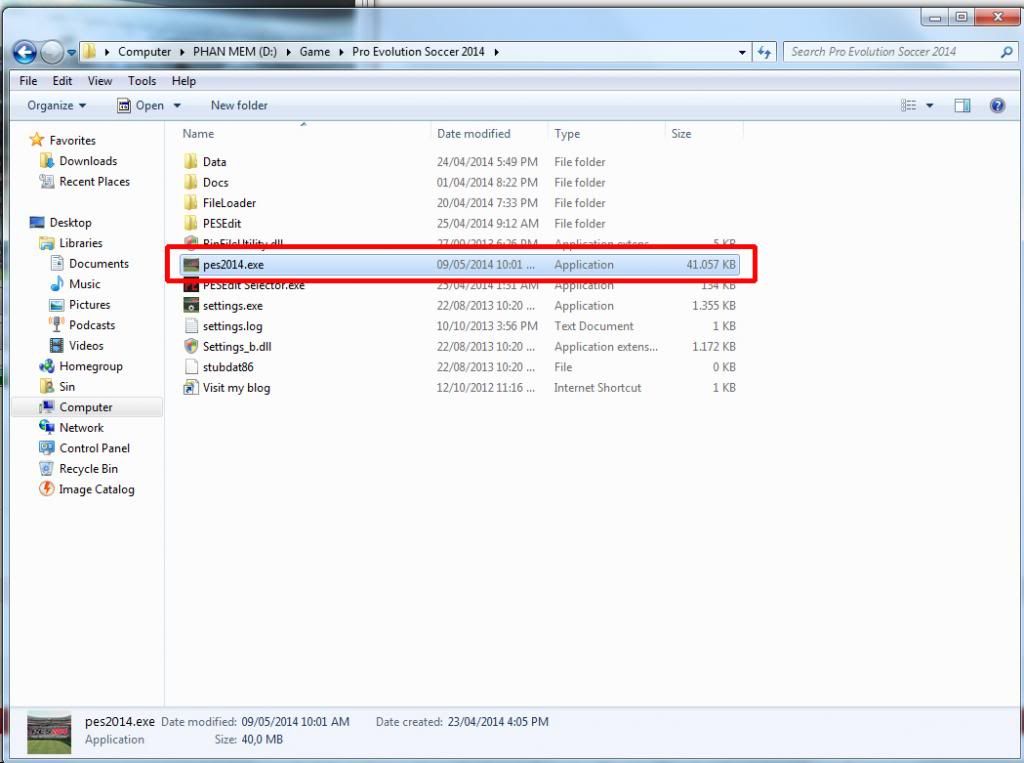Expand the views More options arrow
The image size is (1024, 763).
[x=929, y=106]
